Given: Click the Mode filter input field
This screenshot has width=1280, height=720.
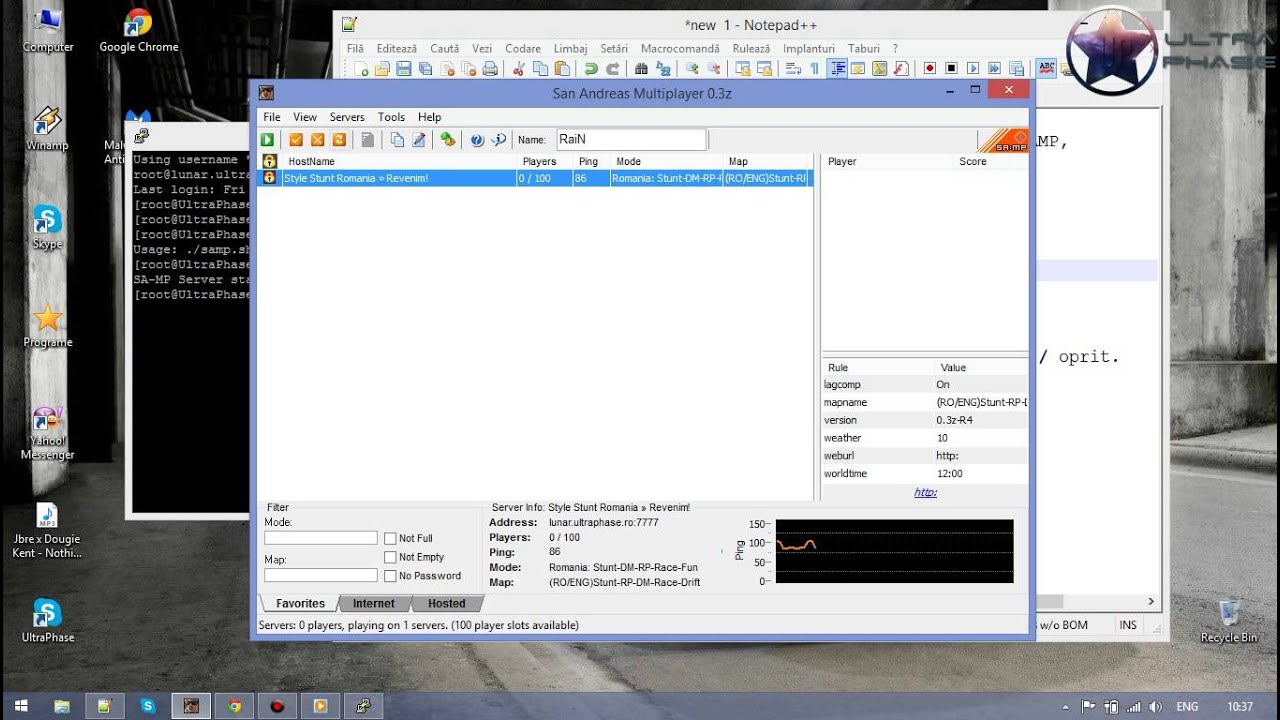Looking at the screenshot, I should 320,538.
